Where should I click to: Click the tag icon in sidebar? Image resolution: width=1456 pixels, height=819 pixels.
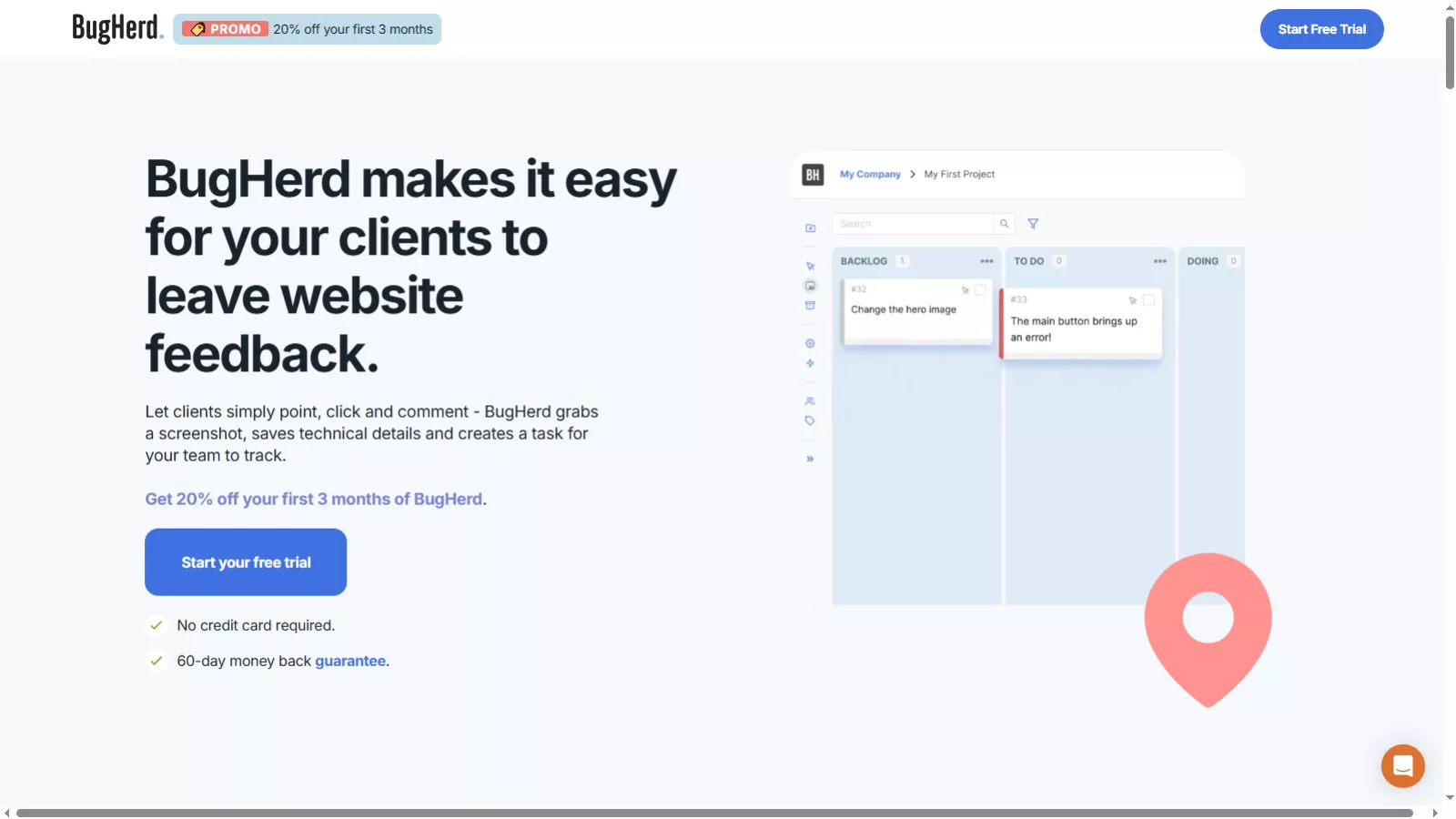click(810, 421)
